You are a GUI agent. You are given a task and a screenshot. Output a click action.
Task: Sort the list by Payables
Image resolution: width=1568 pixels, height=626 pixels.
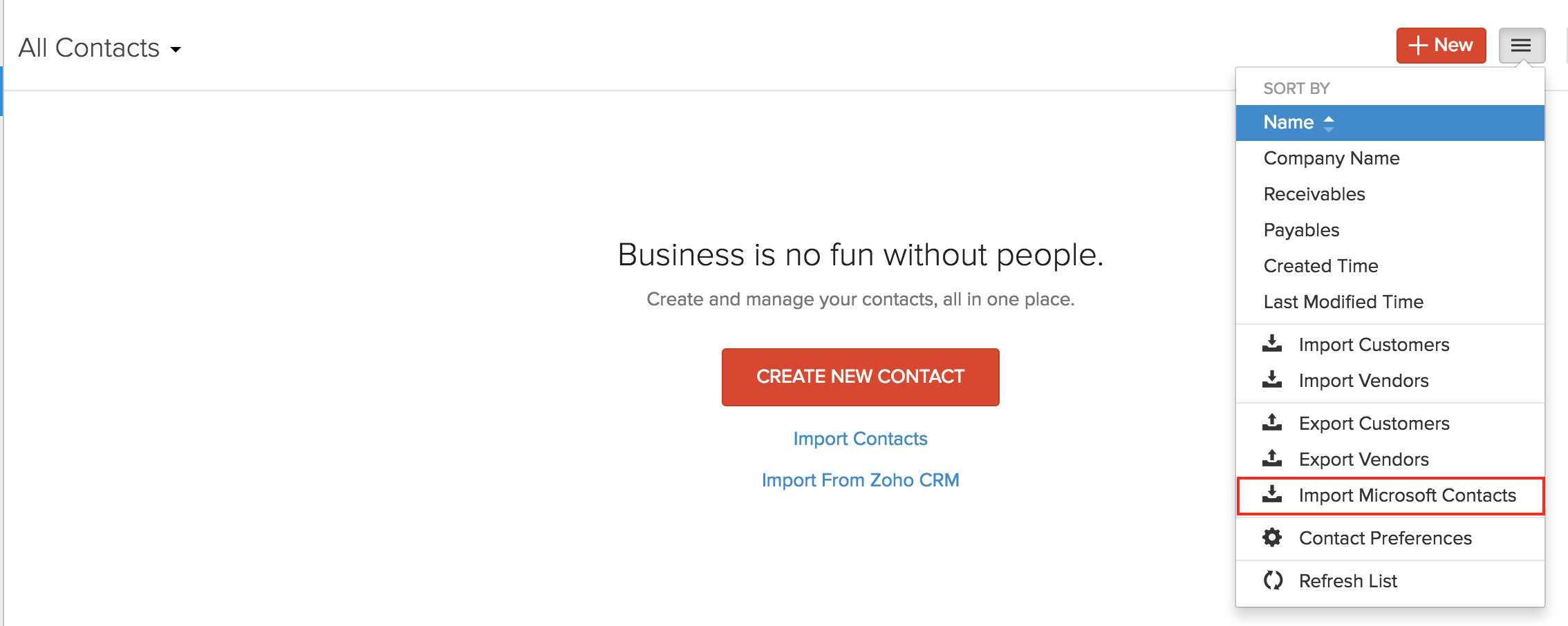point(1301,230)
